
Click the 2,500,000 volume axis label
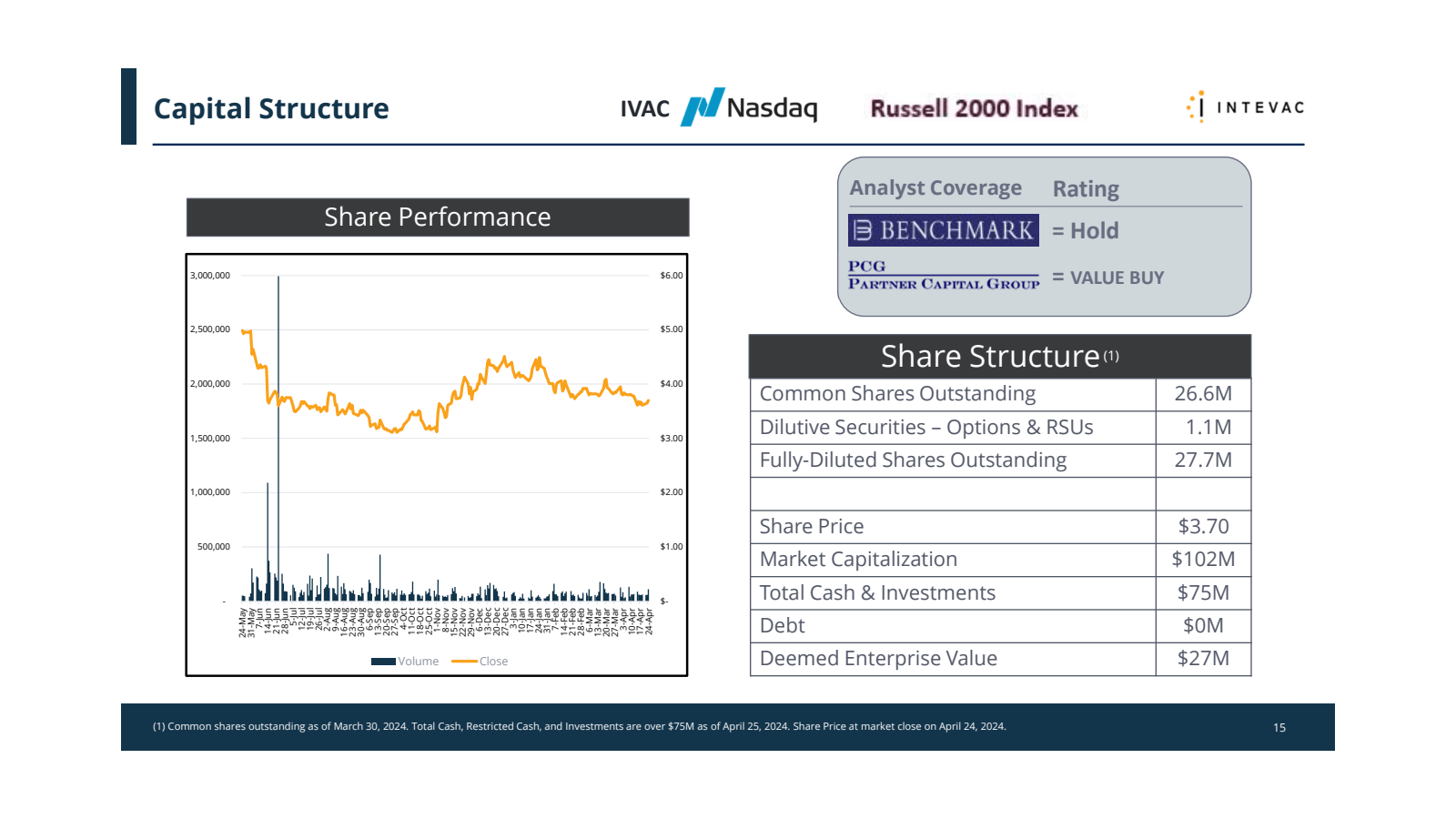tap(210, 329)
